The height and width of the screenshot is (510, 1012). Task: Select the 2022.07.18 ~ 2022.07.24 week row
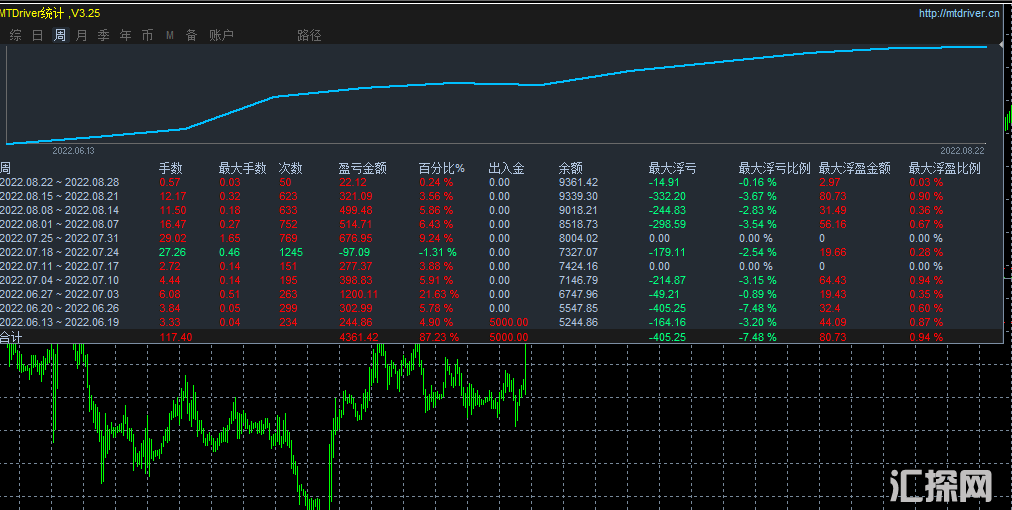tap(60, 253)
